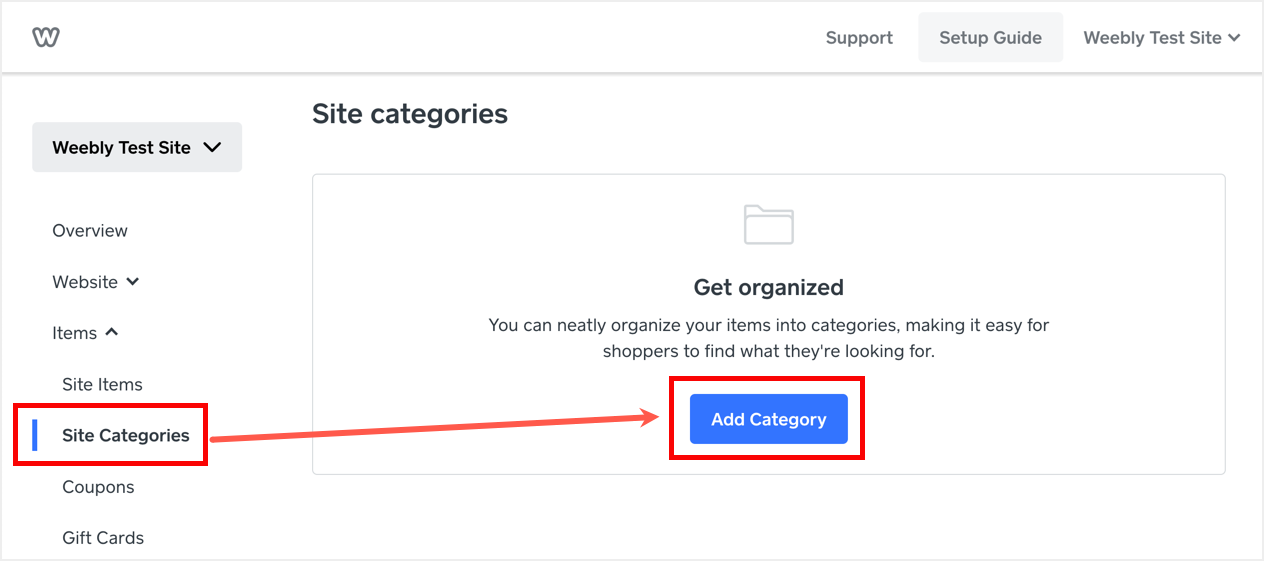Viewport: 1264px width, 561px height.
Task: Open the Coupons section
Action: click(x=98, y=487)
